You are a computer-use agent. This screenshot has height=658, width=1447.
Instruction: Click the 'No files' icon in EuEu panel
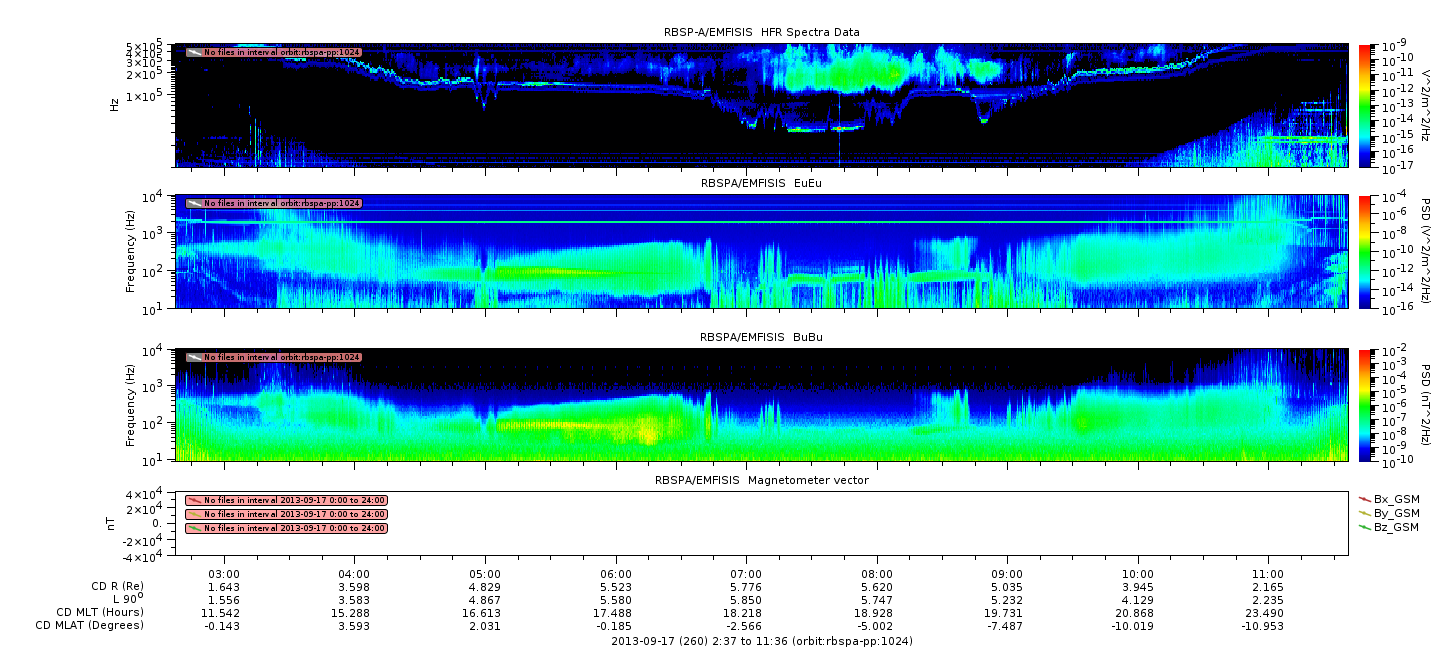pyautogui.click(x=195, y=203)
